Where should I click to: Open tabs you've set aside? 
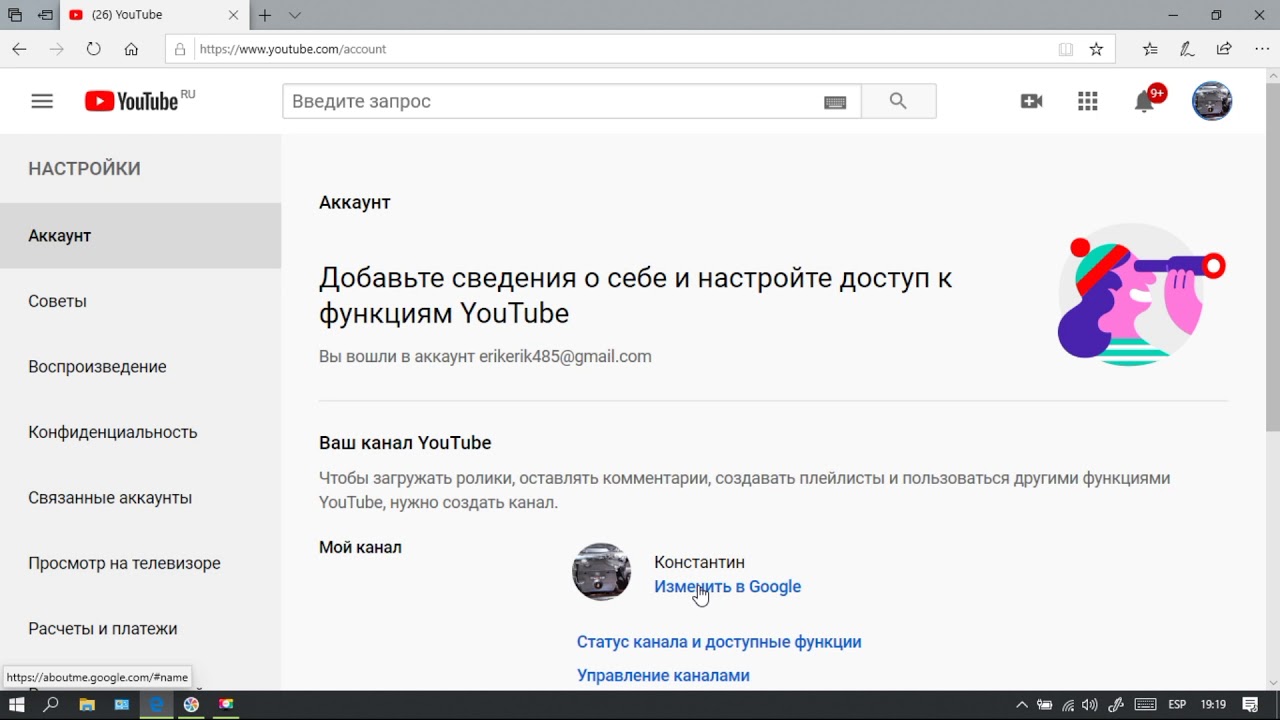pos(15,15)
